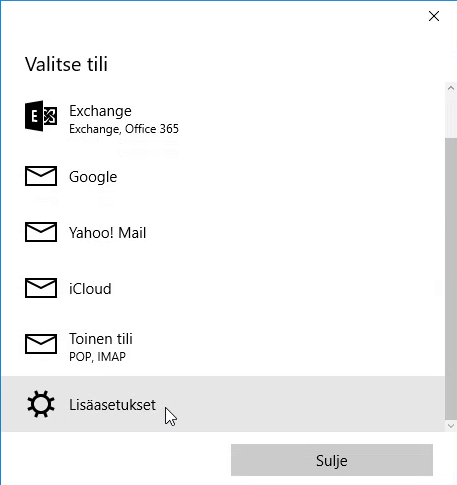Viewport: 457px width, 485px height.
Task: Click the account list scrollbar thumb
Action: click(x=451, y=279)
